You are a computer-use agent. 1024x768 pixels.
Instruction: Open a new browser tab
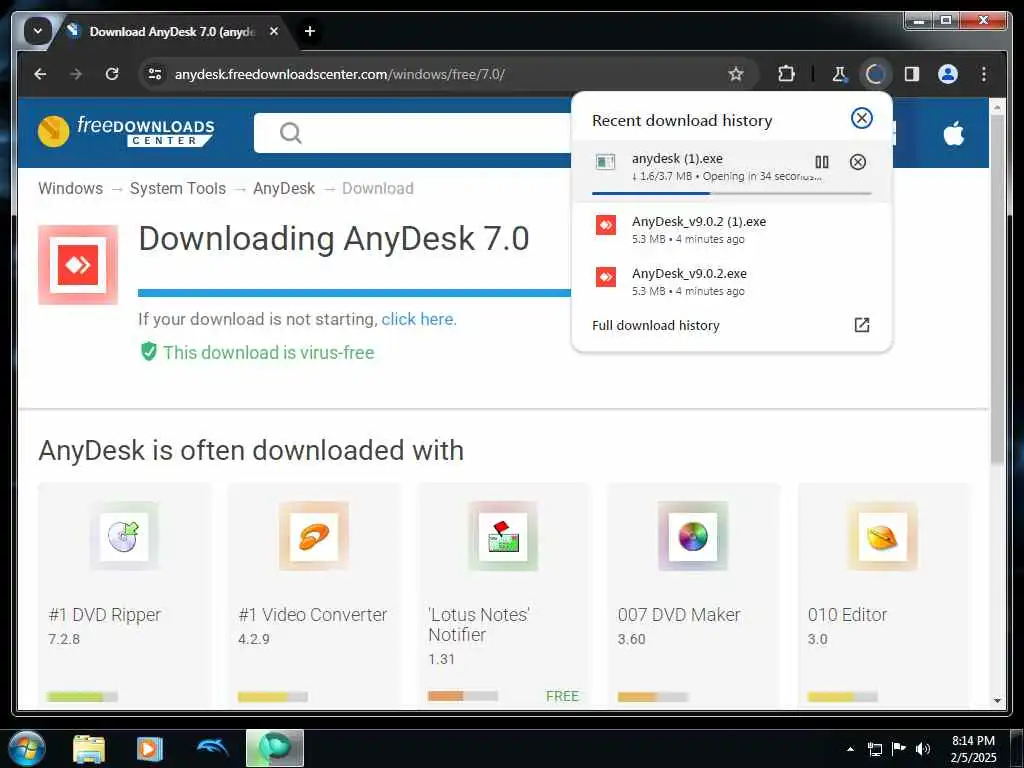[x=310, y=31]
